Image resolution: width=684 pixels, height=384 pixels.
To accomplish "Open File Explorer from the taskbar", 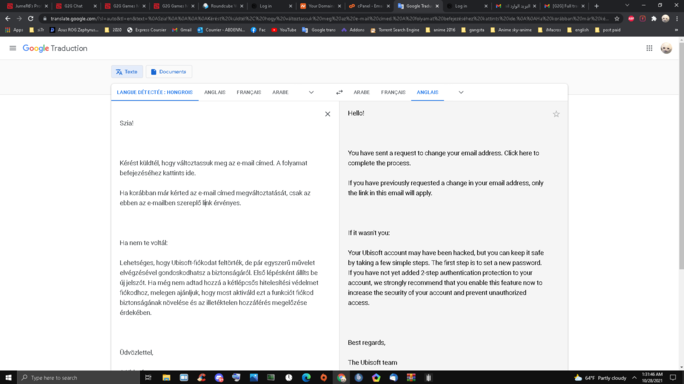I will coord(166,377).
